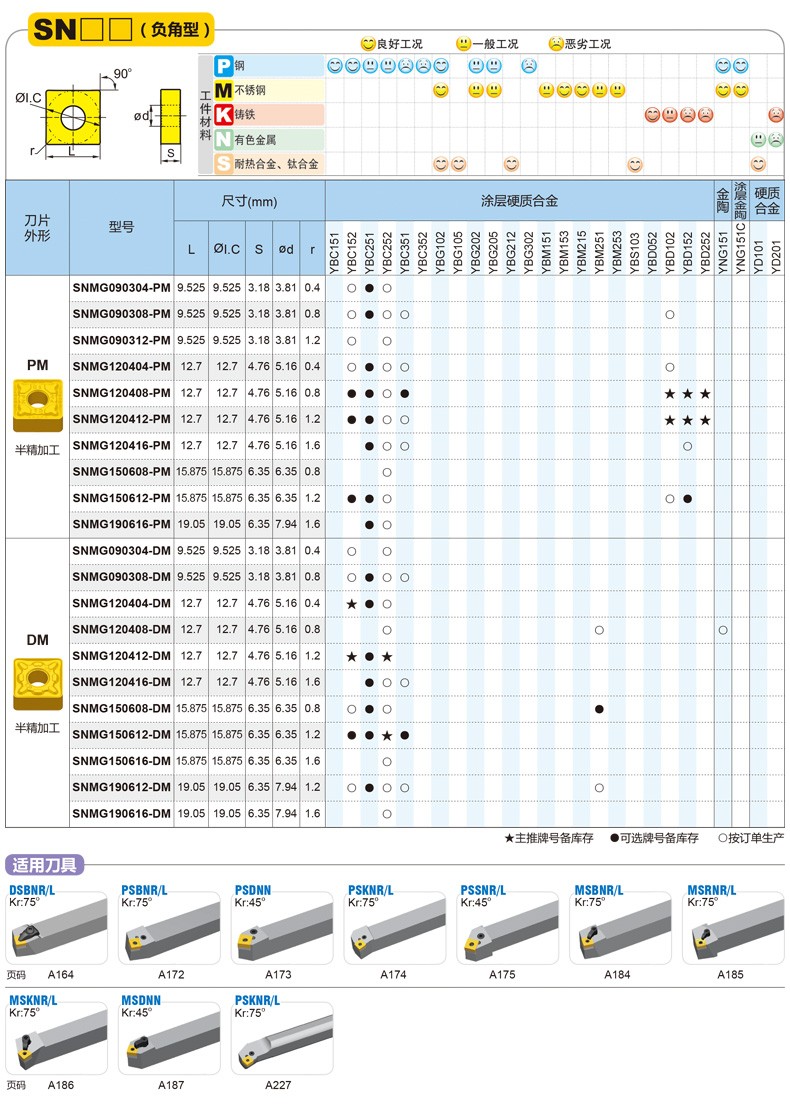Click the yellow M stainless steel icon

[x=224, y=90]
